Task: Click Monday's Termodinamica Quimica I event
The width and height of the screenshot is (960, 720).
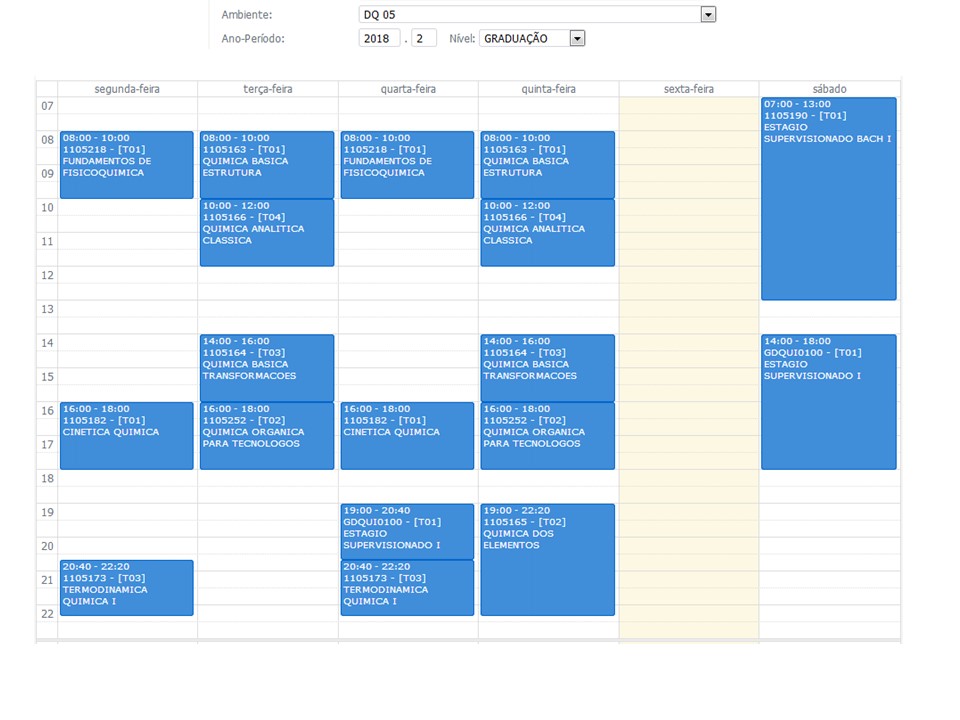Action: [126, 588]
